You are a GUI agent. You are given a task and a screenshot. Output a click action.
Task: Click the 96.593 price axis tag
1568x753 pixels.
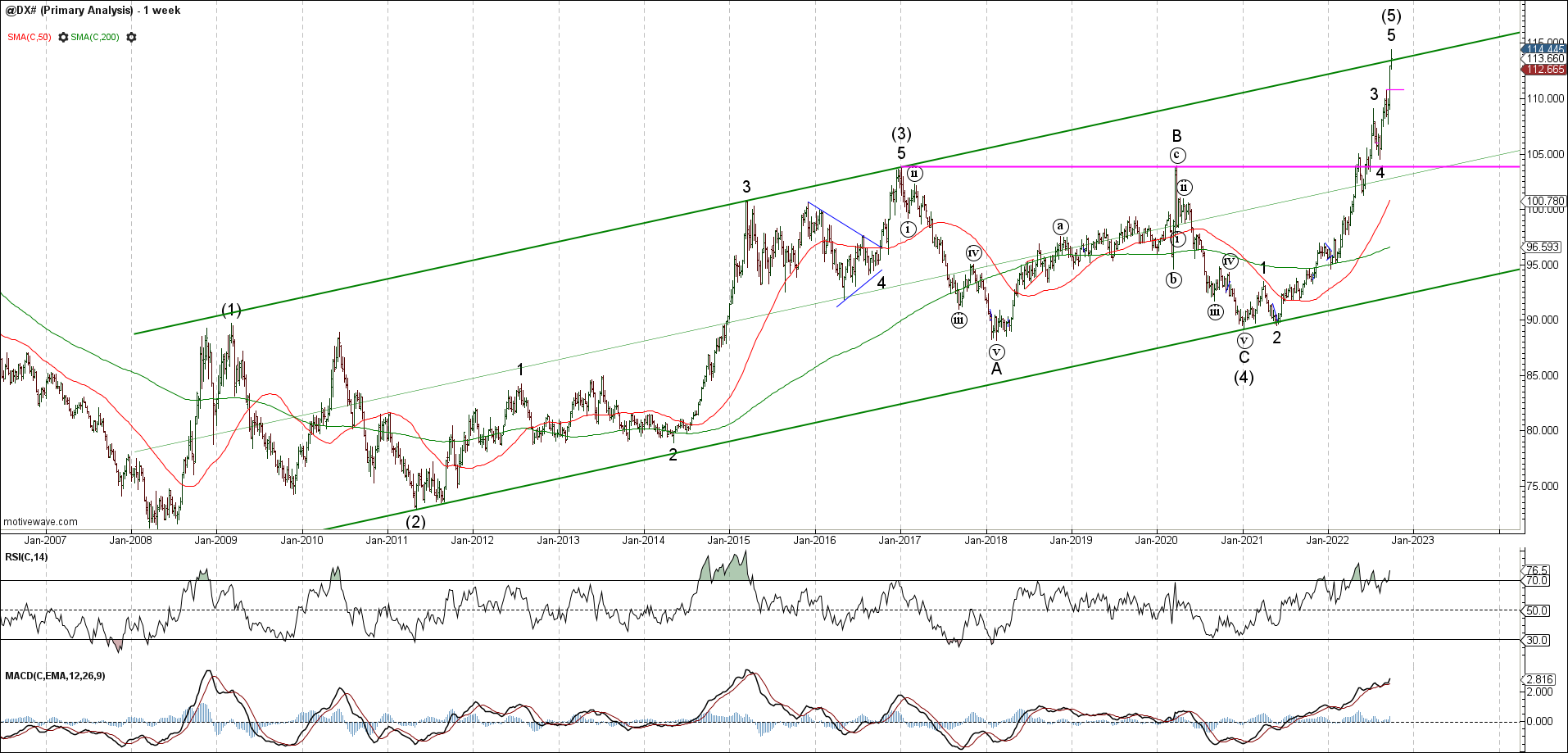[x=1542, y=247]
